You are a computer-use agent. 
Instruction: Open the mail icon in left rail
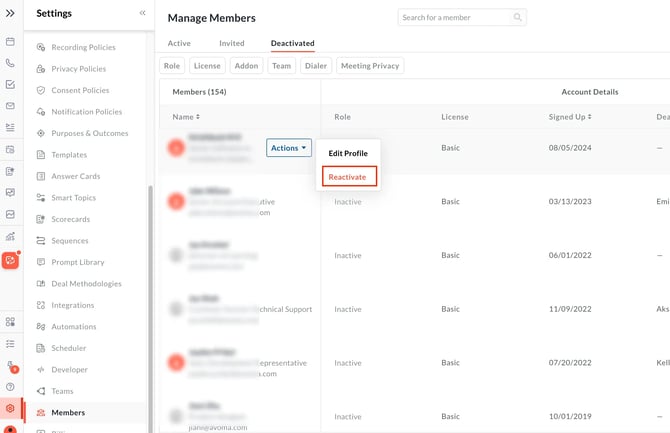point(10,106)
